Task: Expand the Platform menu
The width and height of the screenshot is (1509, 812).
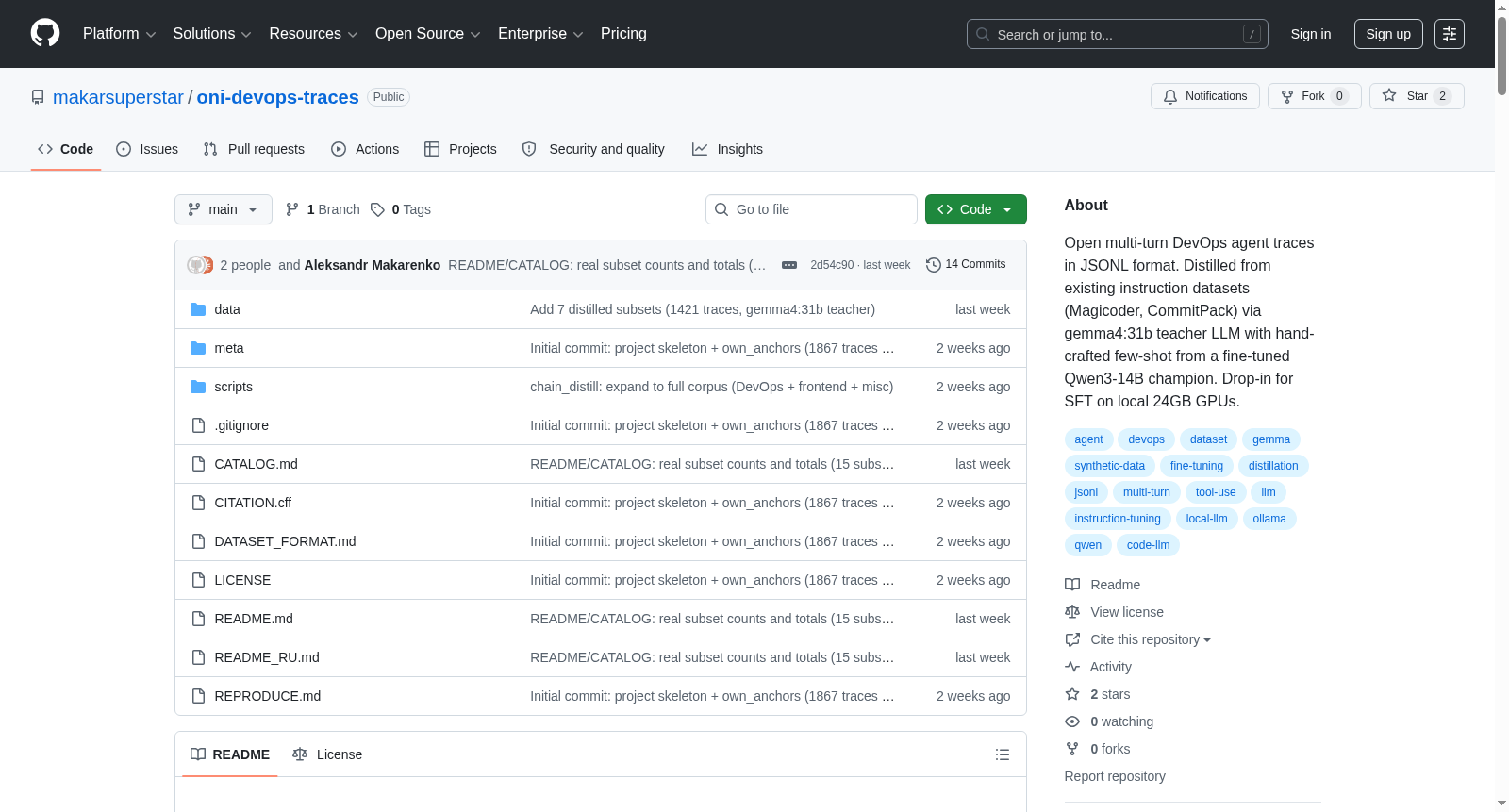Action: click(120, 34)
